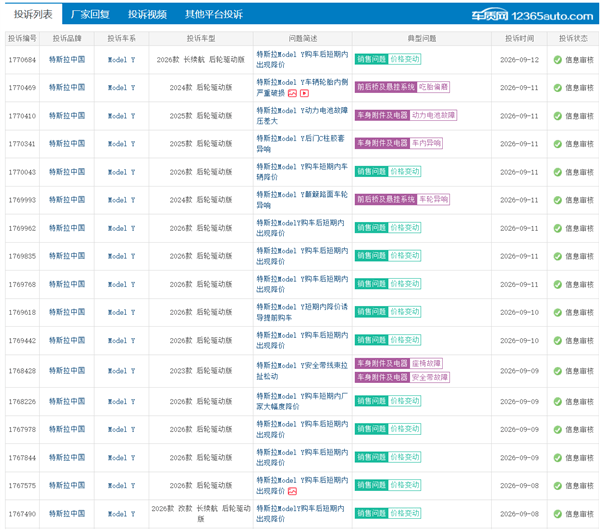
Task: Open the photo icon in complaint 1767575's description
Action: (292, 491)
